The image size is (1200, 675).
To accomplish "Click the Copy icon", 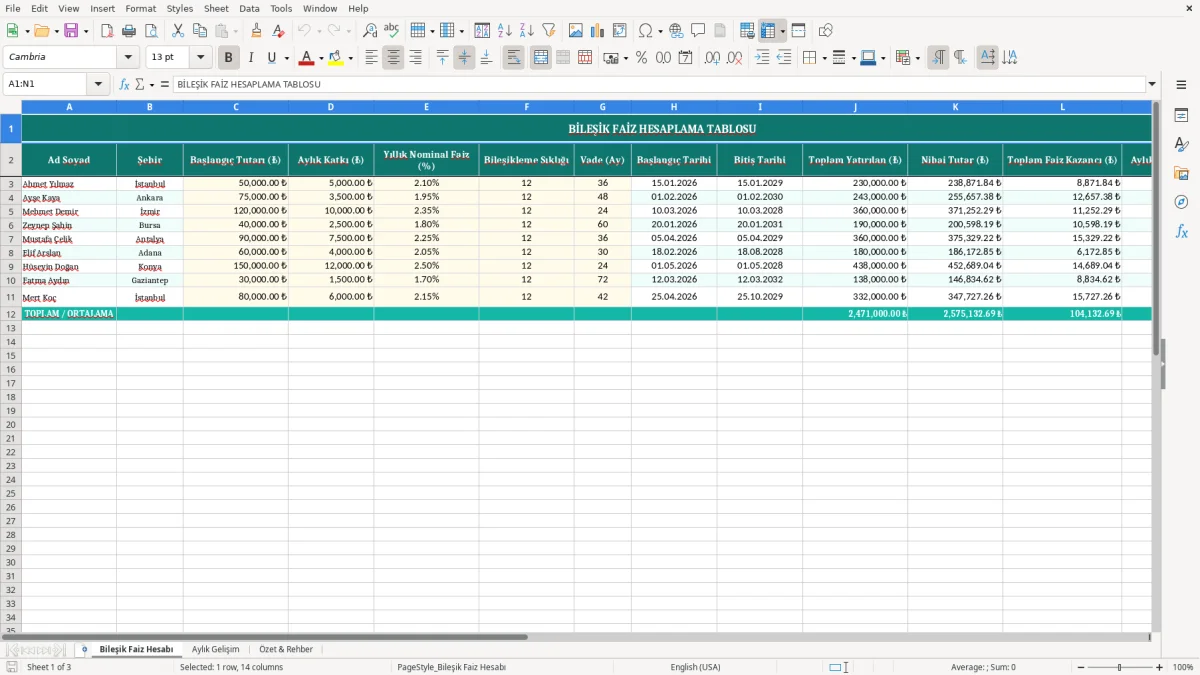I will [200, 31].
